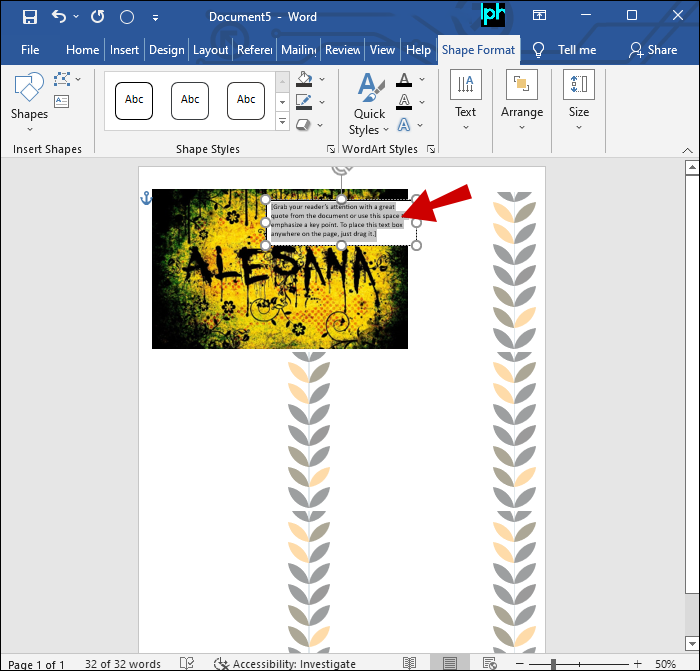Switch to Print Layout view
This screenshot has width=700, height=671.
[450, 663]
